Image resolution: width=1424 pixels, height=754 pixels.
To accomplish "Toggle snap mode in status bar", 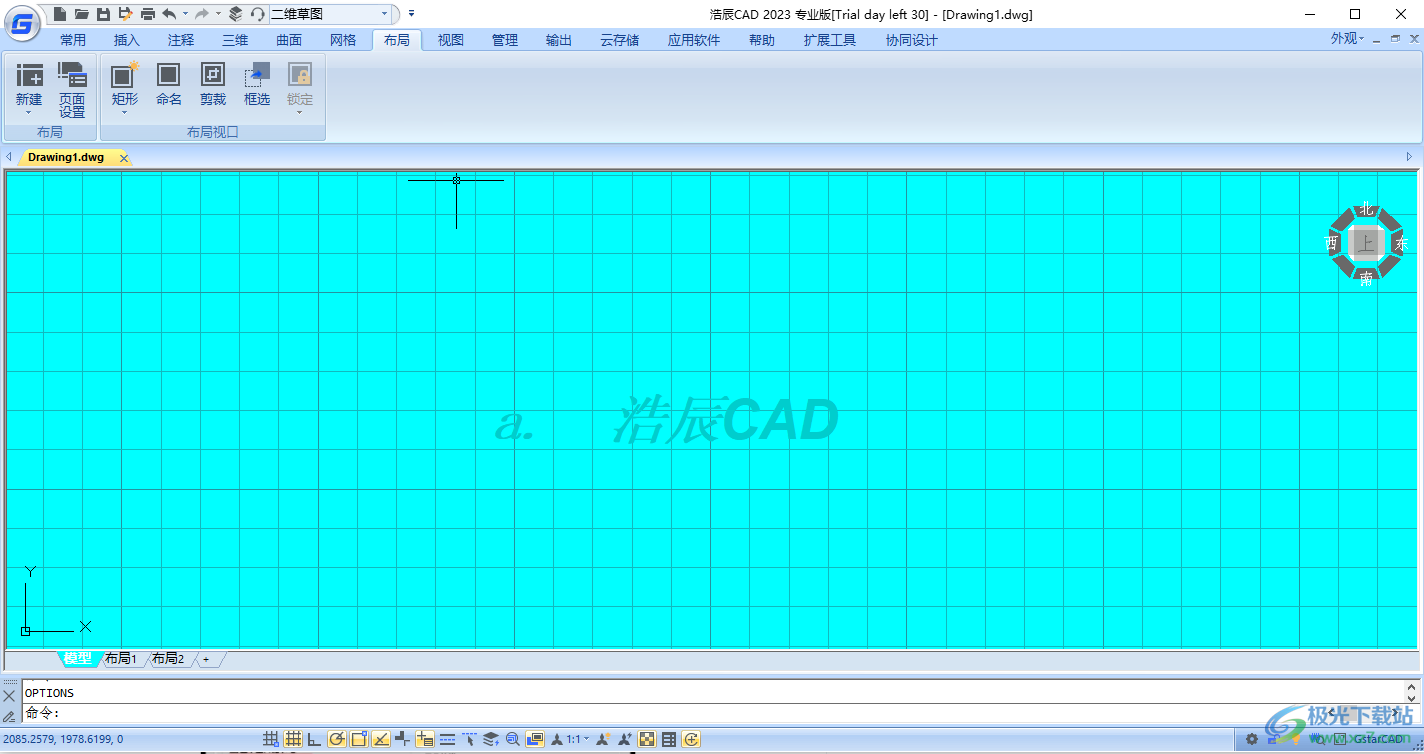I will (271, 740).
